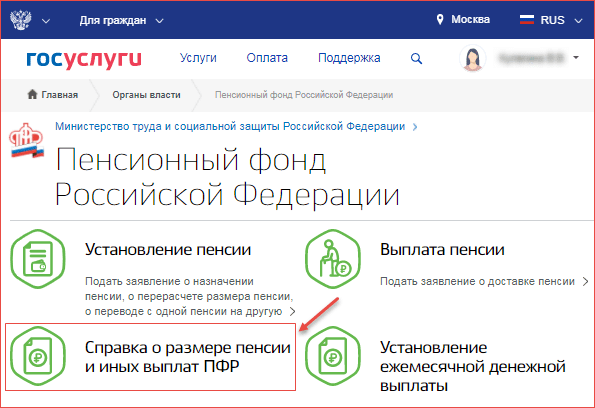Screen dimensions: 595x408
Task: Click the 'Установление пенсии' hexagon icon
Action: coord(38,259)
